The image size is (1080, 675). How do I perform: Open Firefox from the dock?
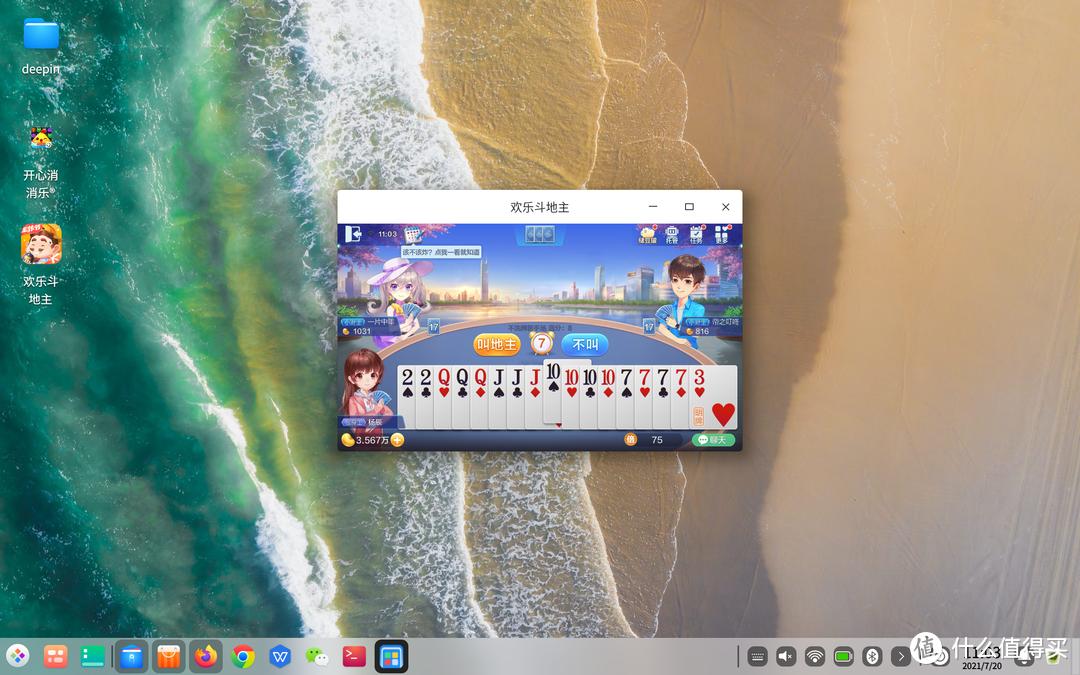pyautogui.click(x=205, y=656)
